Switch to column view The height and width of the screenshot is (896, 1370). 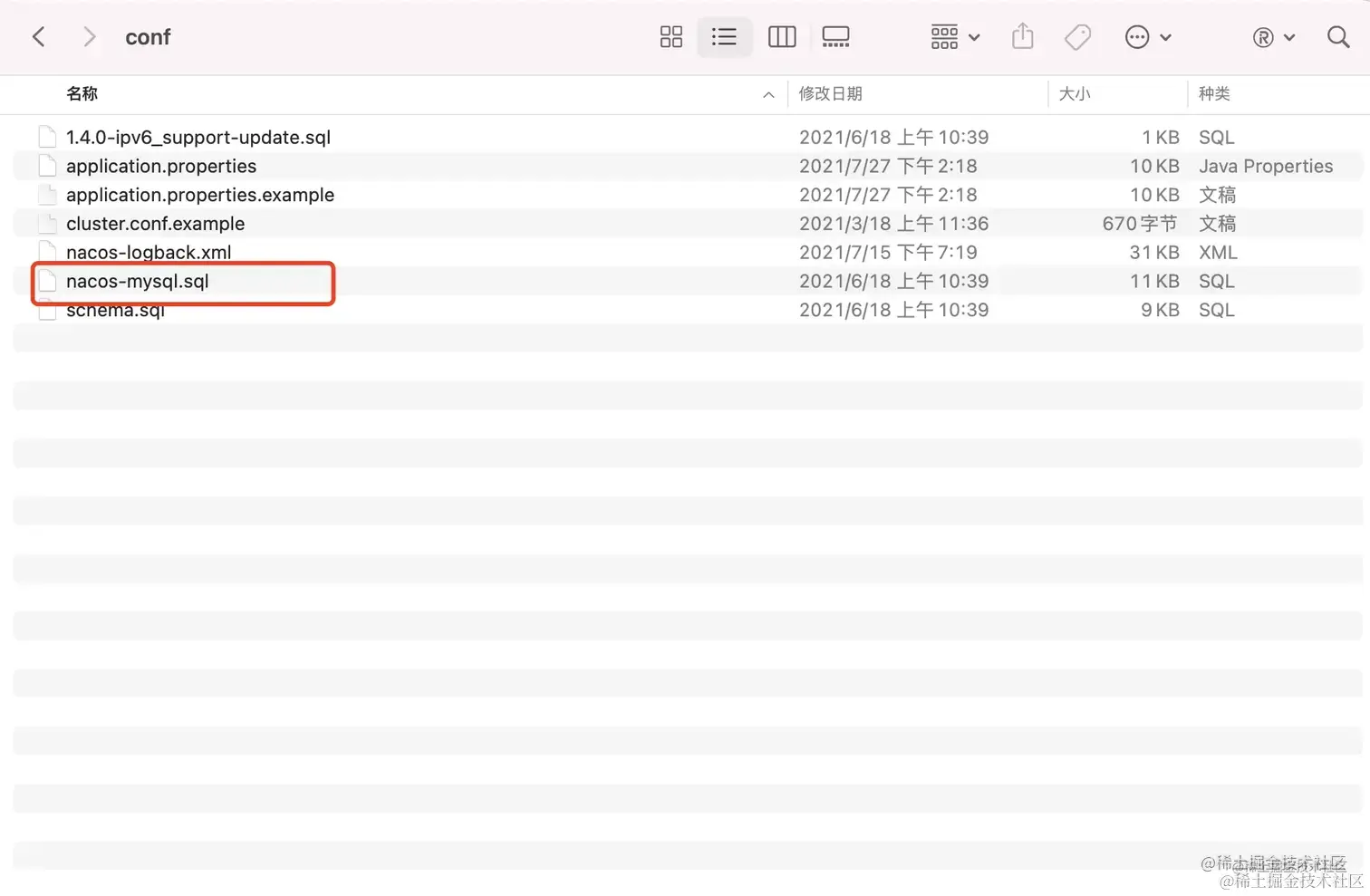[782, 37]
